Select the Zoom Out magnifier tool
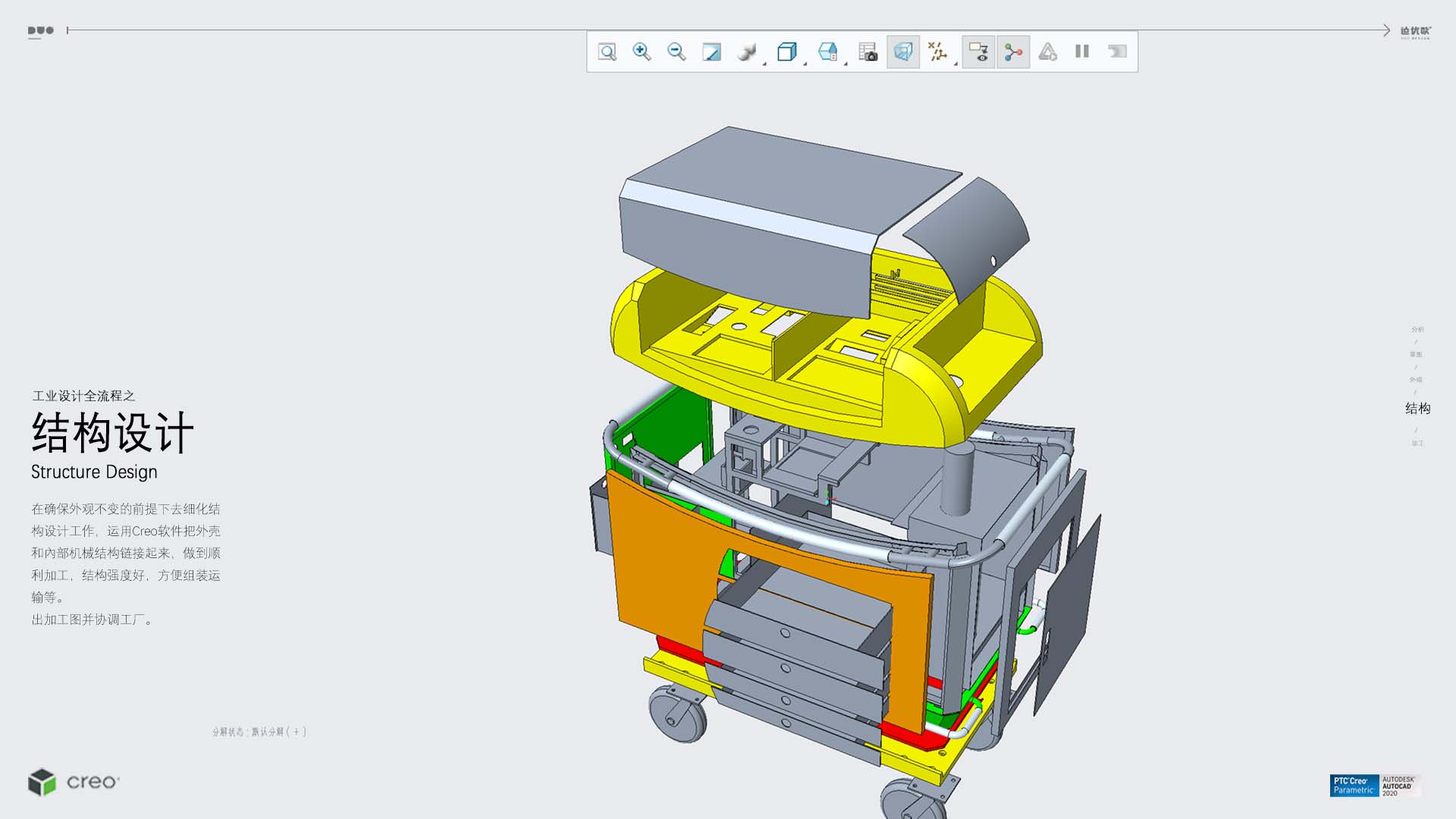Screen dimensions: 1456x819 [676, 52]
